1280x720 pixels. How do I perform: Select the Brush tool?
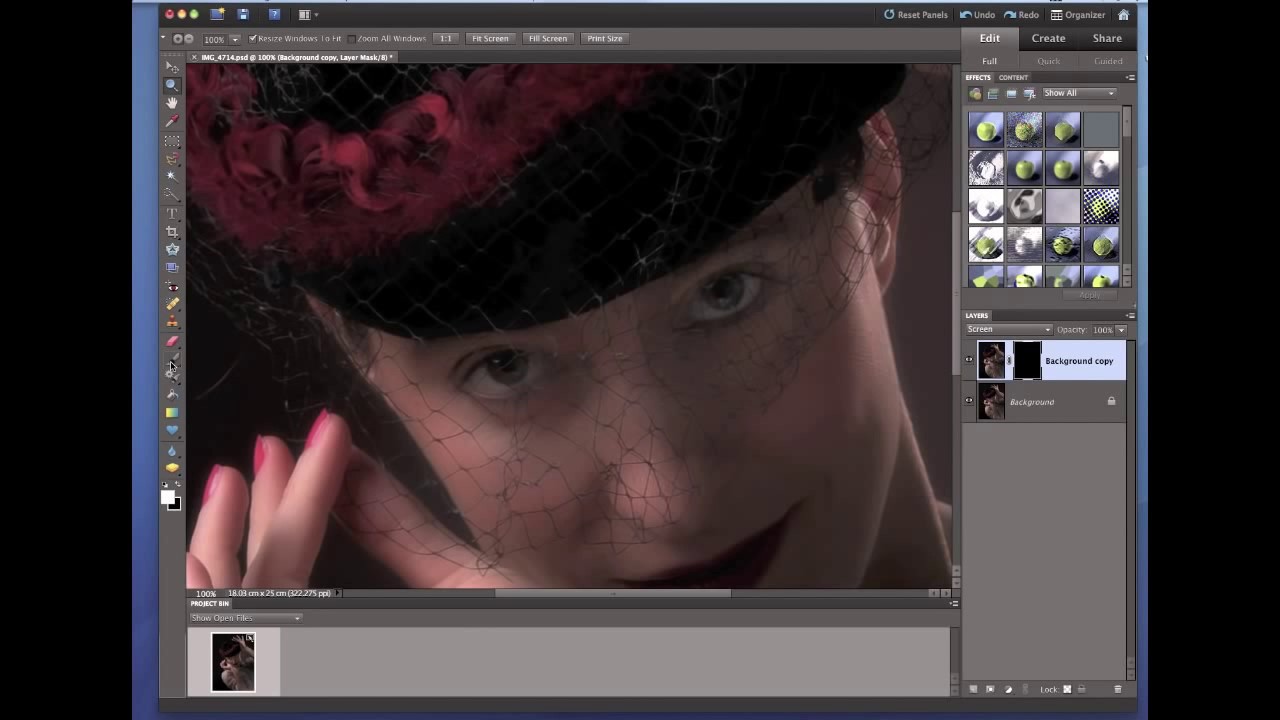click(172, 359)
